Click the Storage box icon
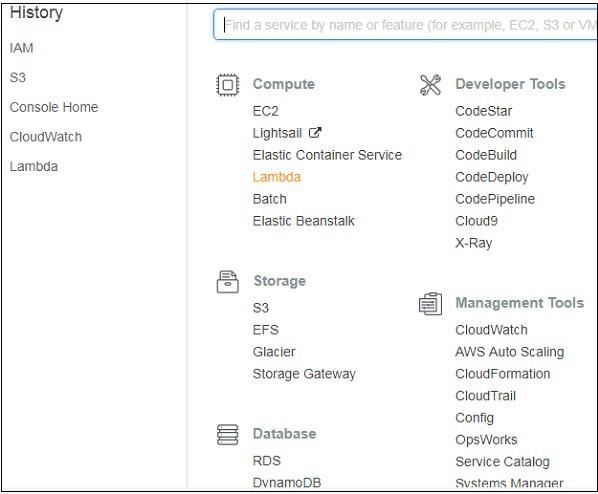 click(228, 282)
